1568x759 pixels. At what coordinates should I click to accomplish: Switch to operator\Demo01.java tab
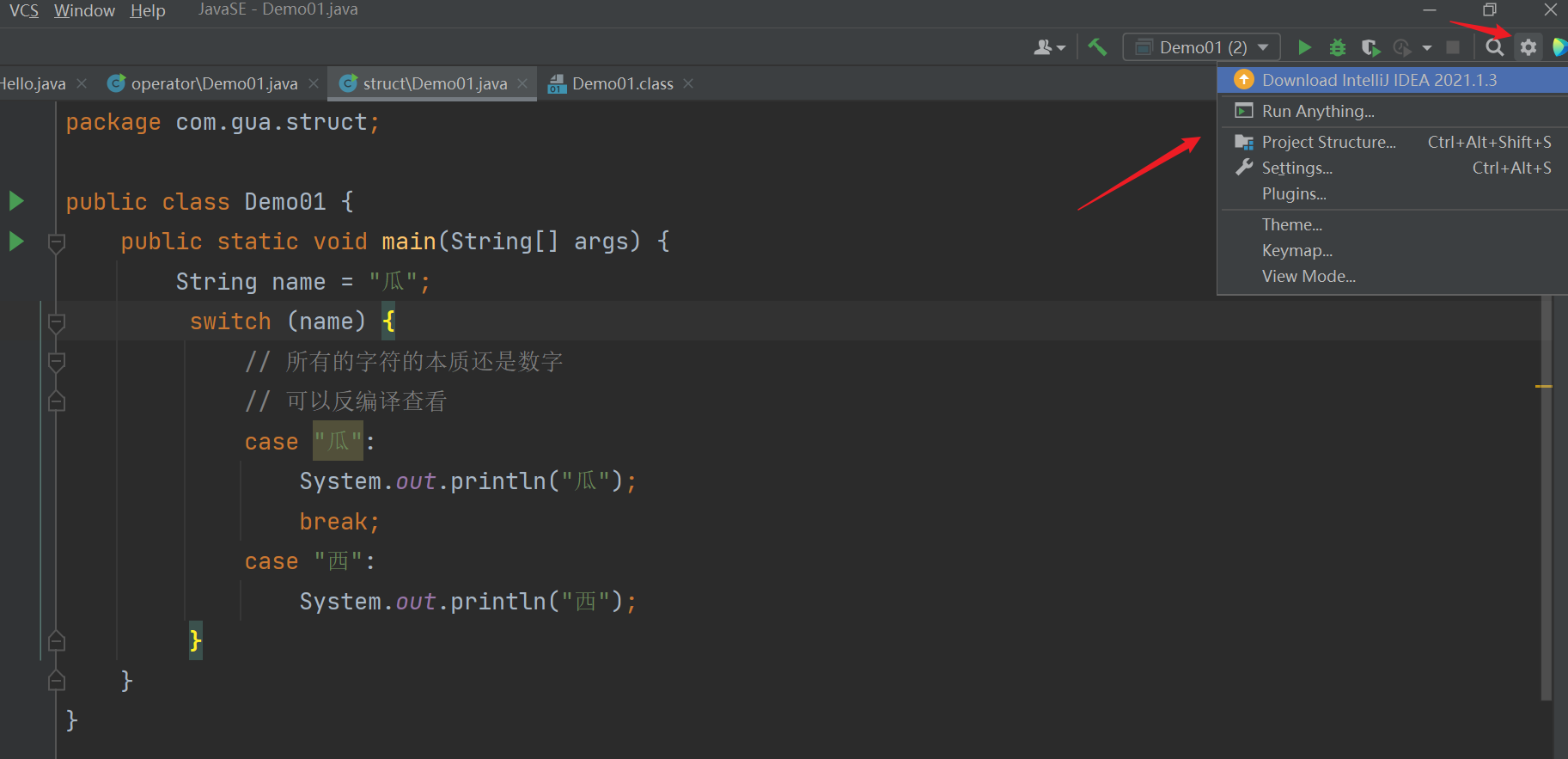pos(213,83)
